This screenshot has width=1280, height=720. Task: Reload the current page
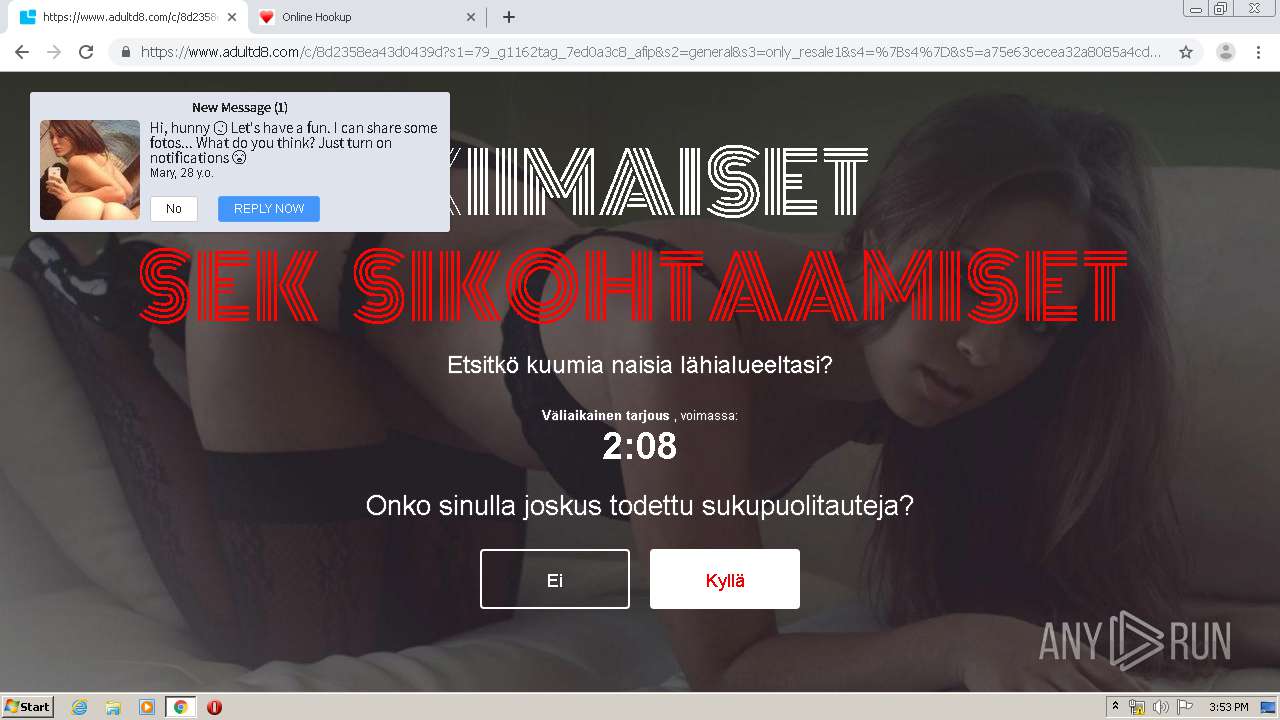tap(86, 52)
